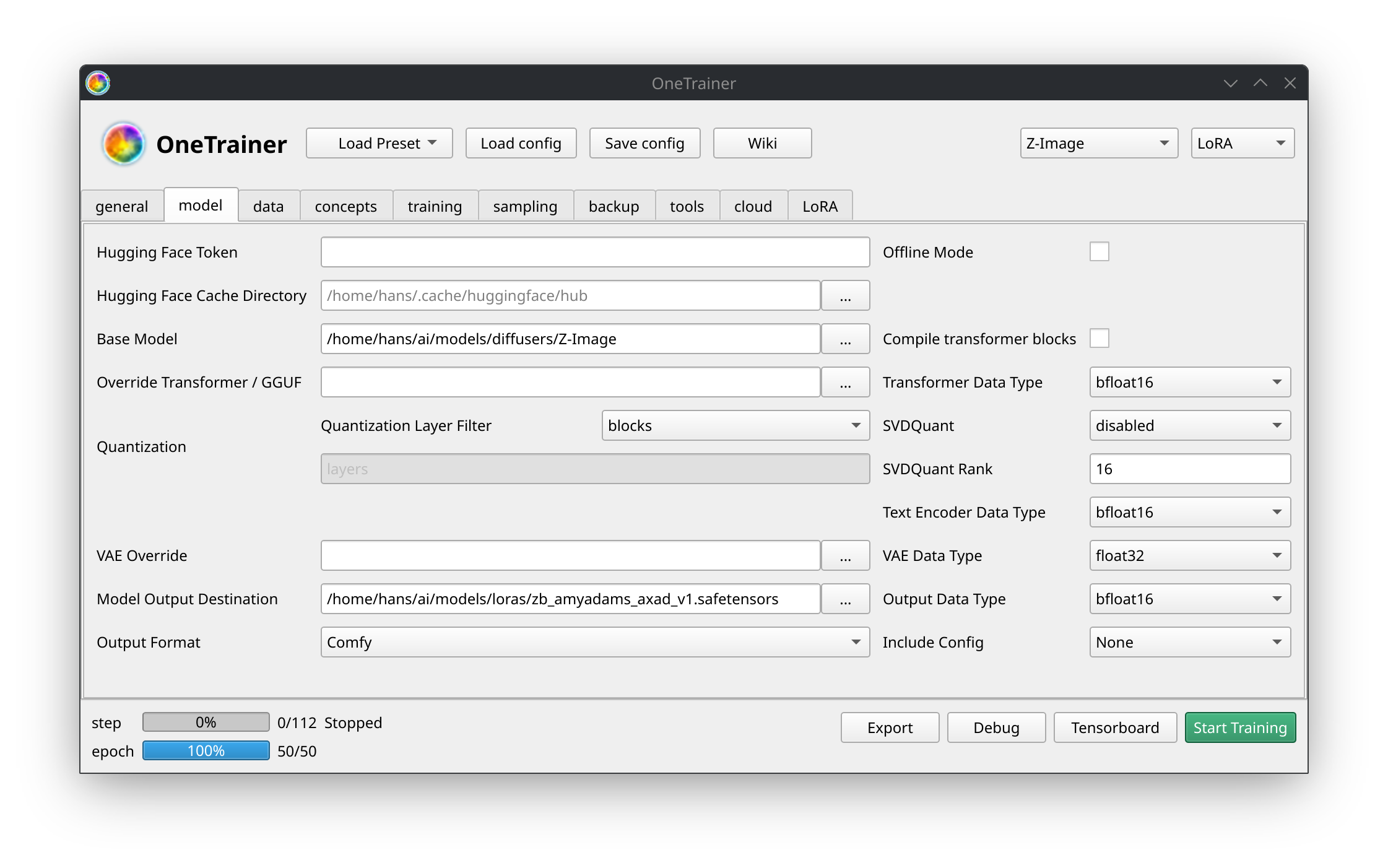Viewport: 1388px width, 868px height.
Task: Open the data tab
Action: point(269,206)
